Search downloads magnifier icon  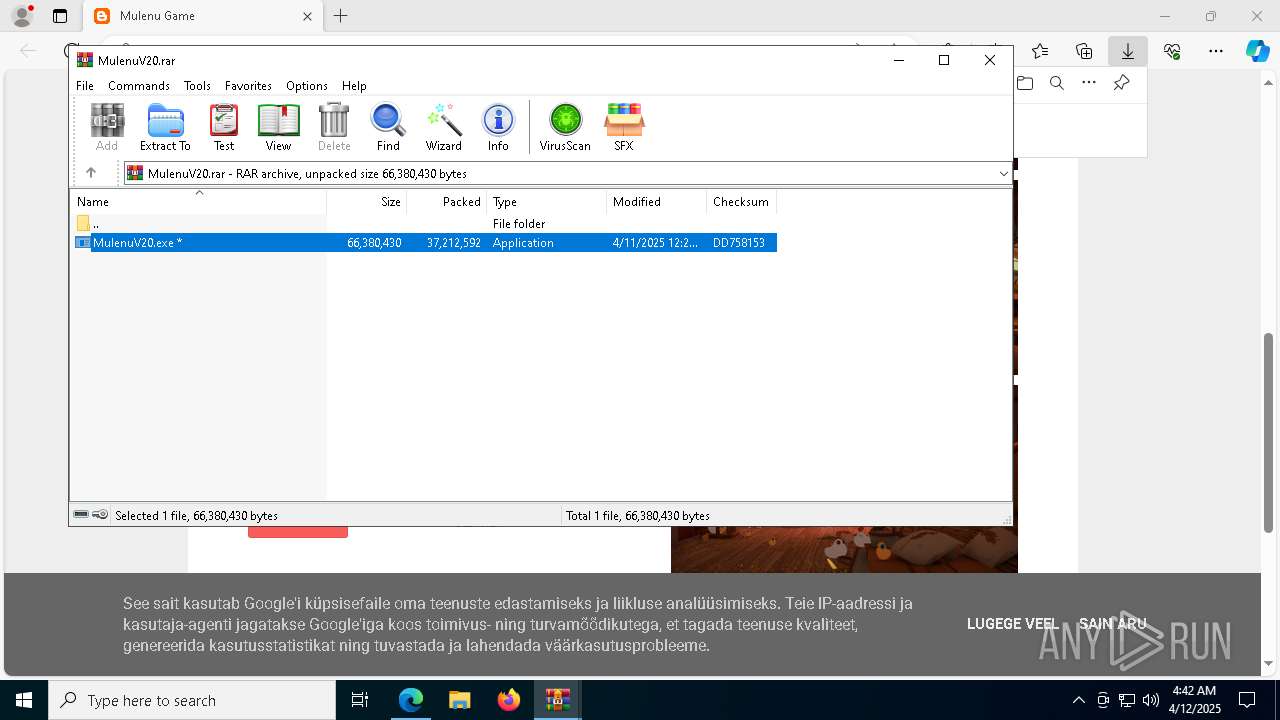point(1057,83)
